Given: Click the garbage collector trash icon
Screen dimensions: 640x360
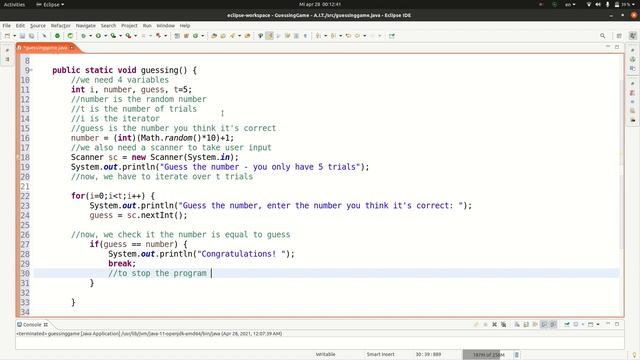Looking at the screenshot, I should [516, 355].
